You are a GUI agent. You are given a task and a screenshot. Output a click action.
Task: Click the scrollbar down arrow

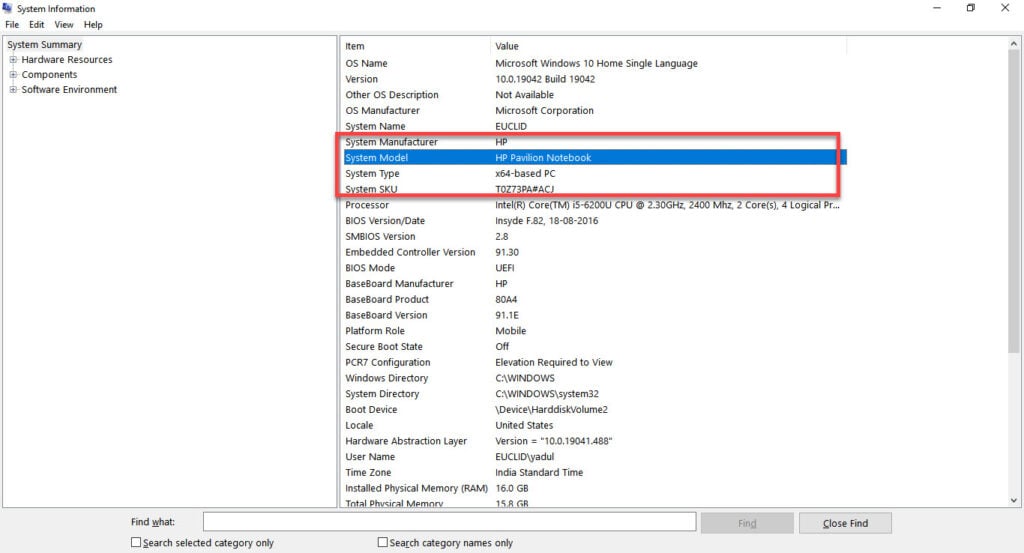1014,501
